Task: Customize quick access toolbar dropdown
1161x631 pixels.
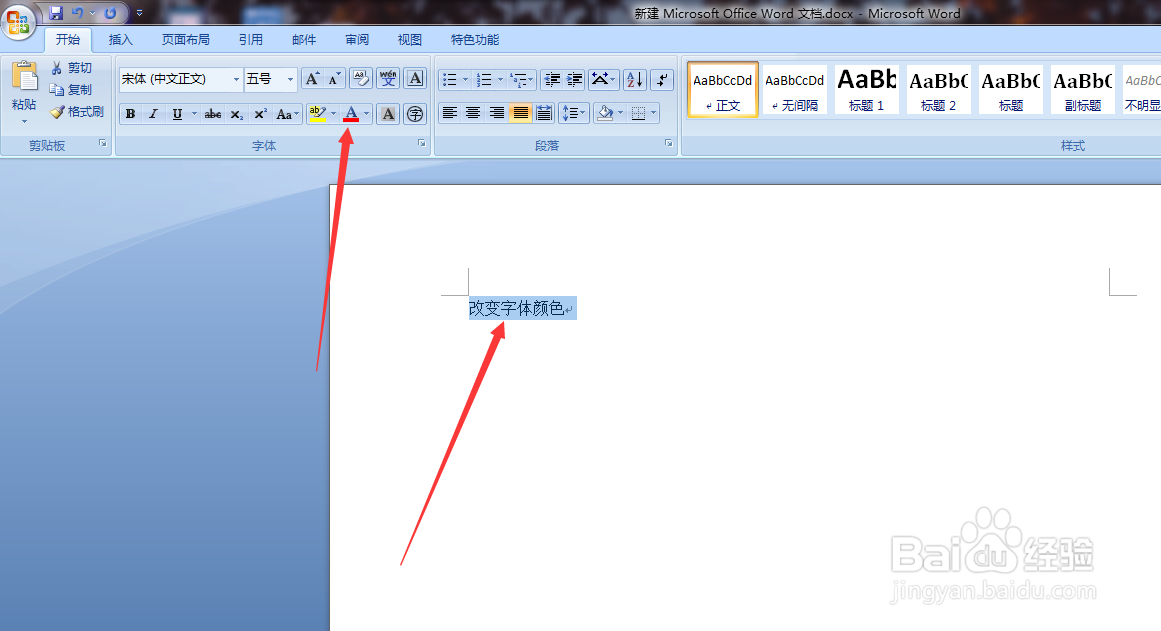Action: (139, 13)
